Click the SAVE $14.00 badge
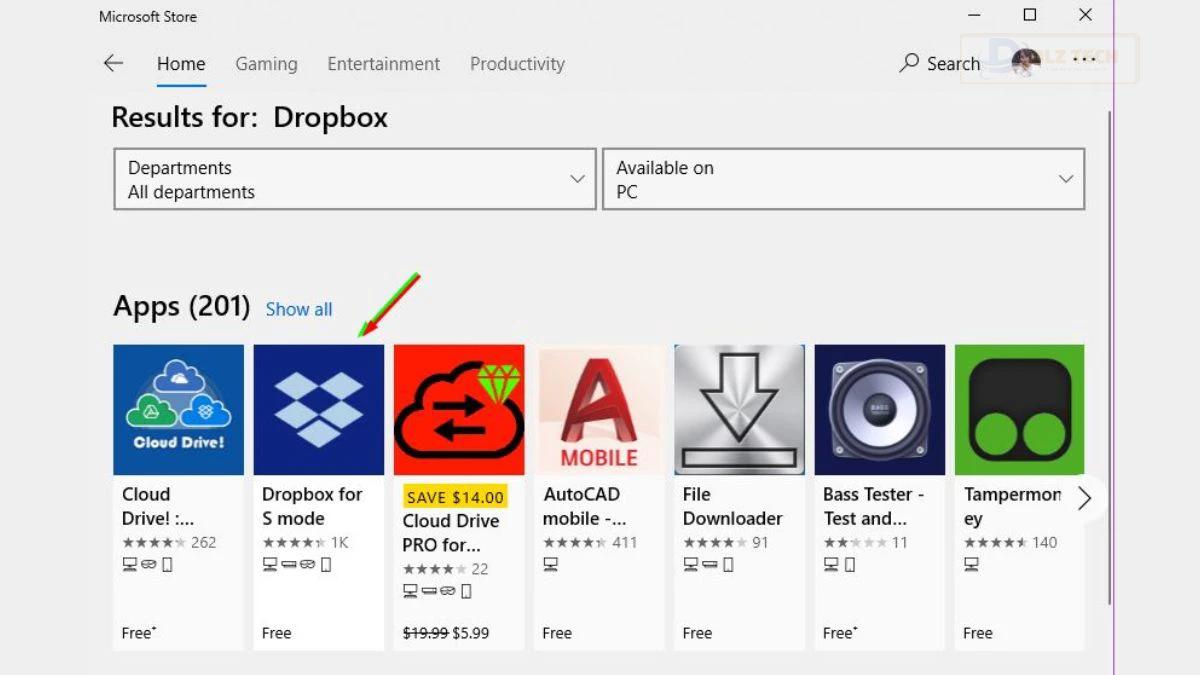The width and height of the screenshot is (1200, 675). (455, 496)
